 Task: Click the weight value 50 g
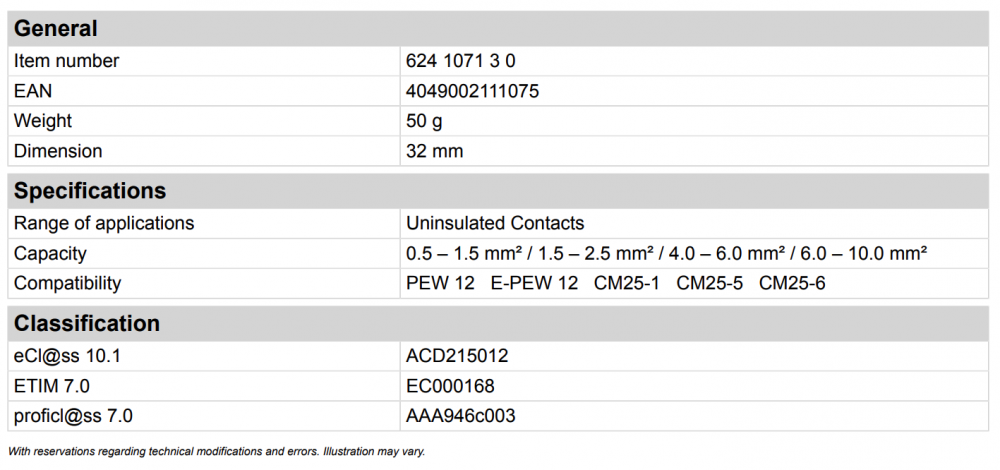coord(424,121)
